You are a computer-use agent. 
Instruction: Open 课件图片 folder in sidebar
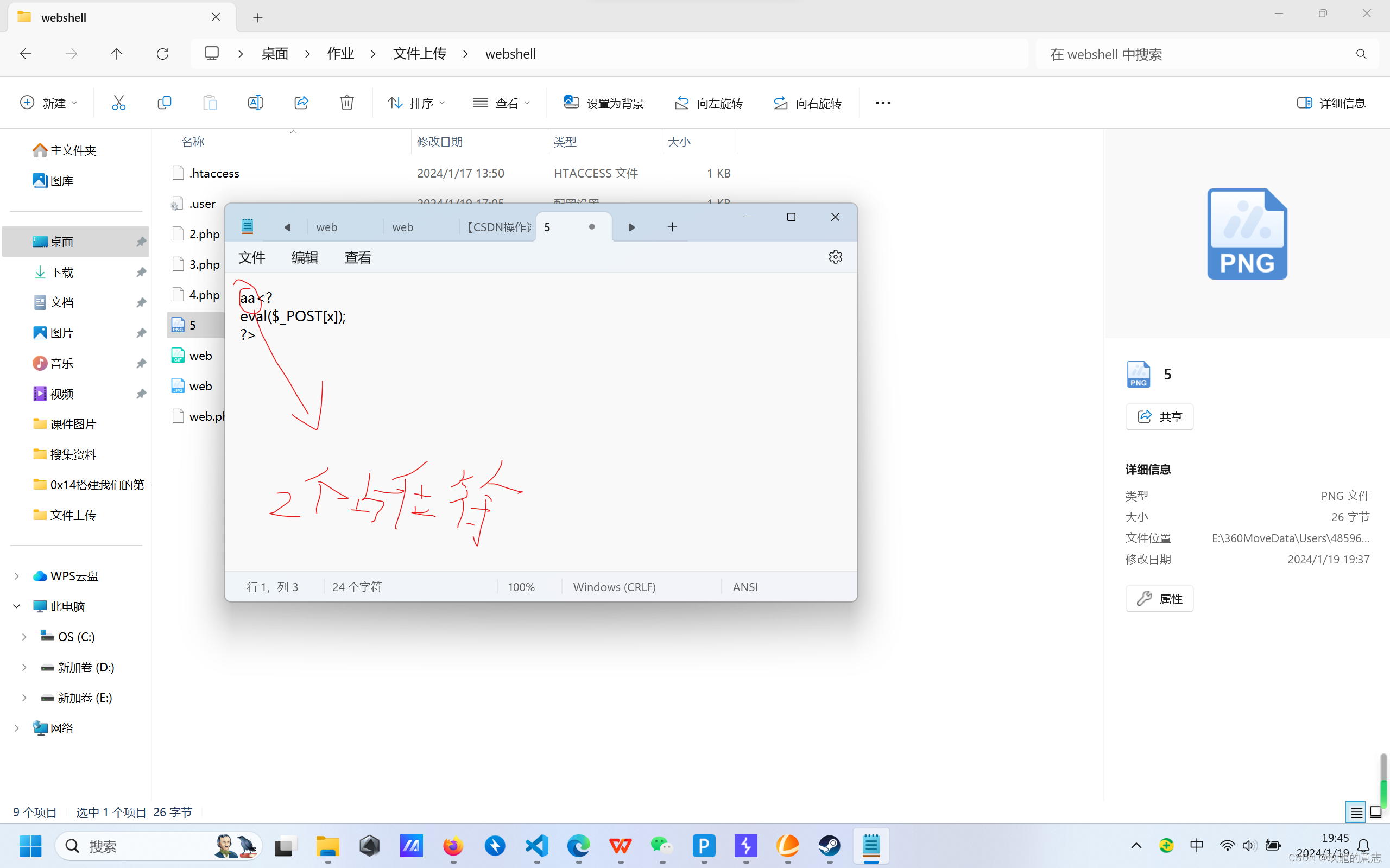tap(65, 425)
